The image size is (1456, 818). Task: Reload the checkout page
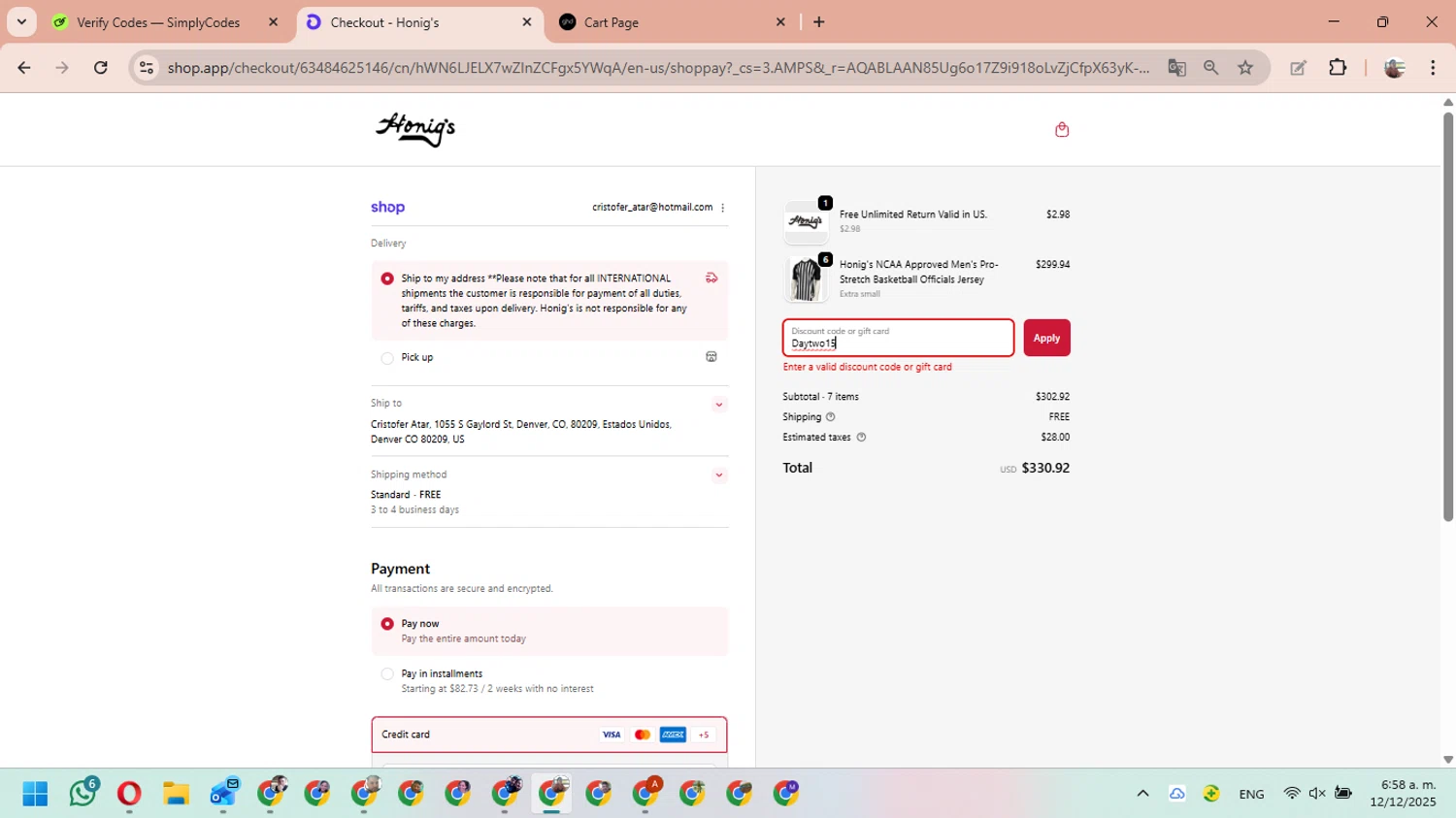[x=101, y=67]
